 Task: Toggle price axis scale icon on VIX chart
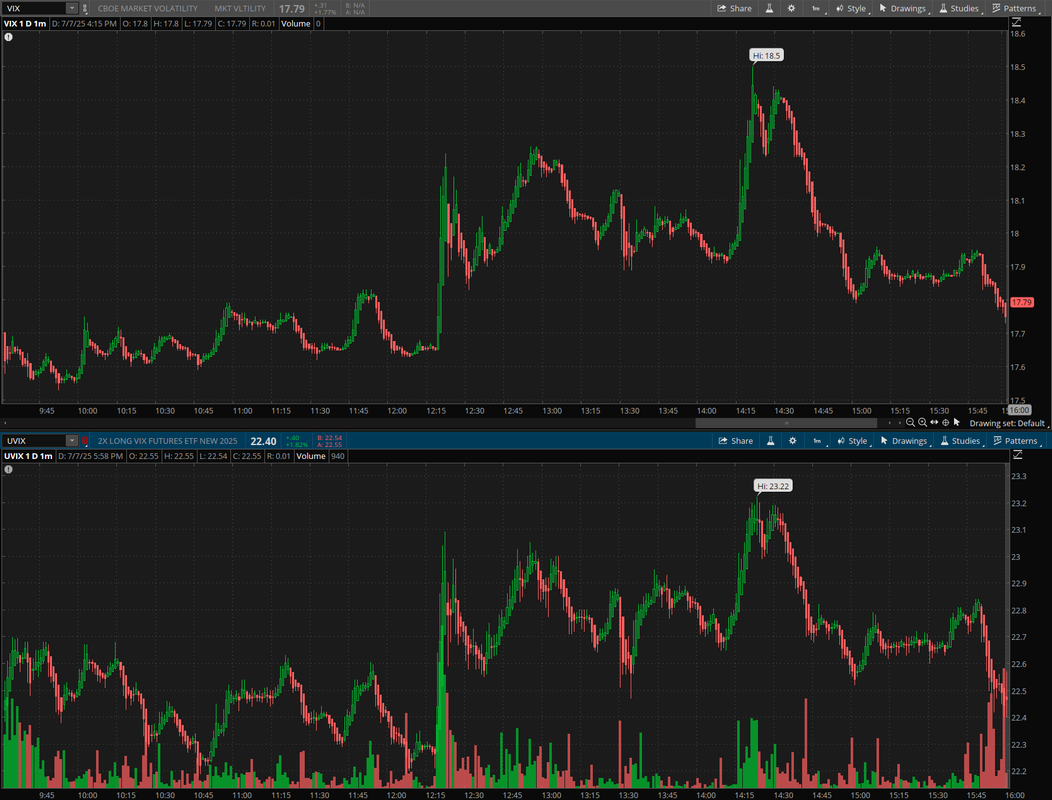(x=1016, y=23)
